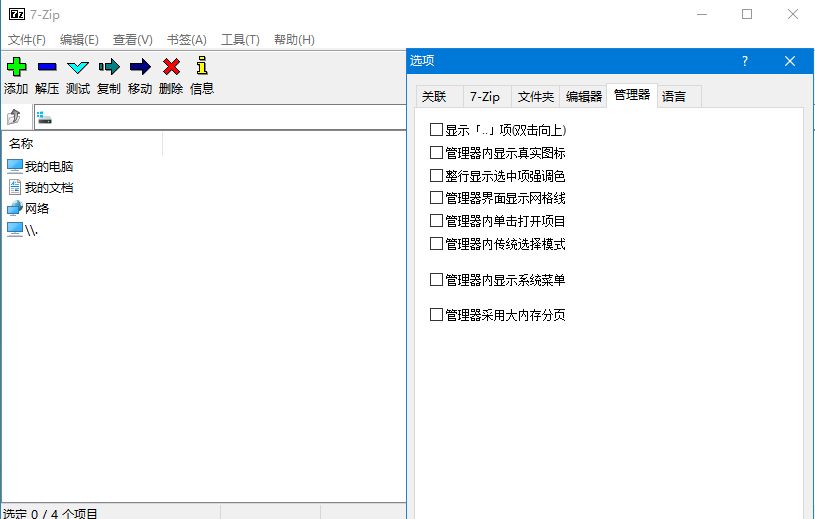Click the blue Extract (解压) toolbar icon
Screen dimensions: 815x519
click(47, 68)
